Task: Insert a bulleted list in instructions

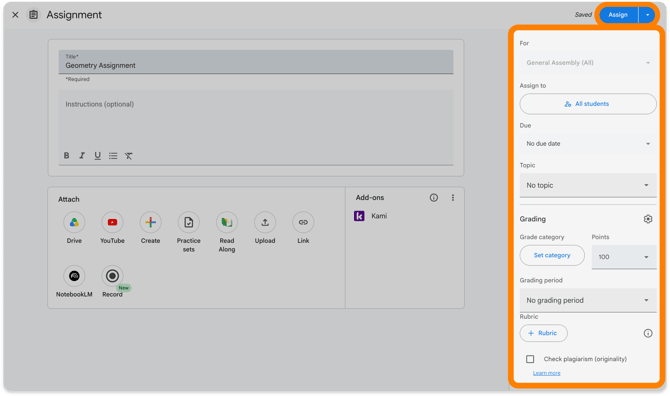Action: (113, 156)
